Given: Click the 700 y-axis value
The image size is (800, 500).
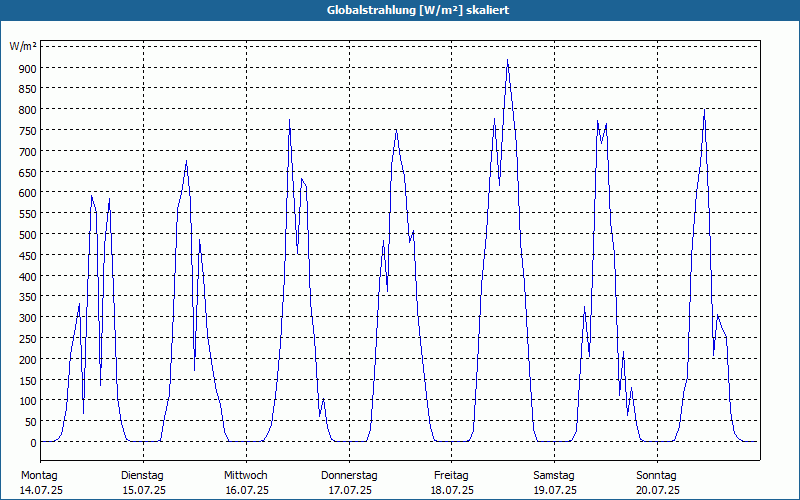Looking at the screenshot, I should click(x=28, y=152).
